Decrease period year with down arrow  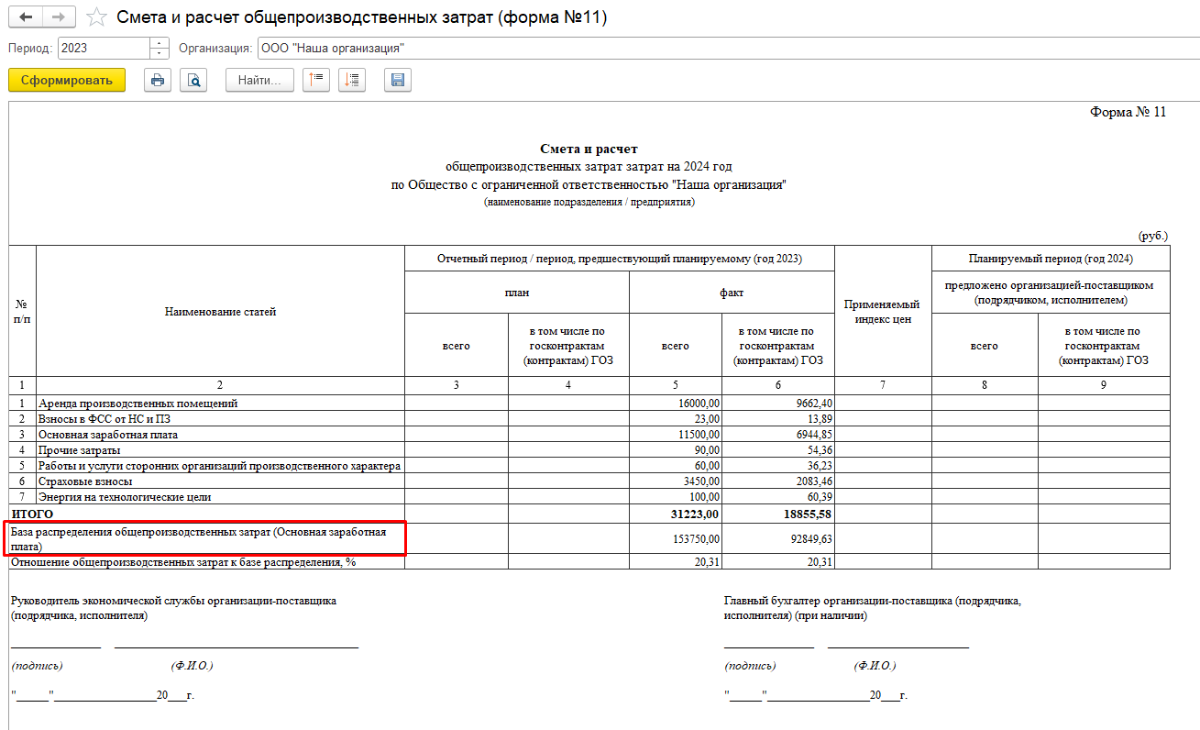(159, 53)
